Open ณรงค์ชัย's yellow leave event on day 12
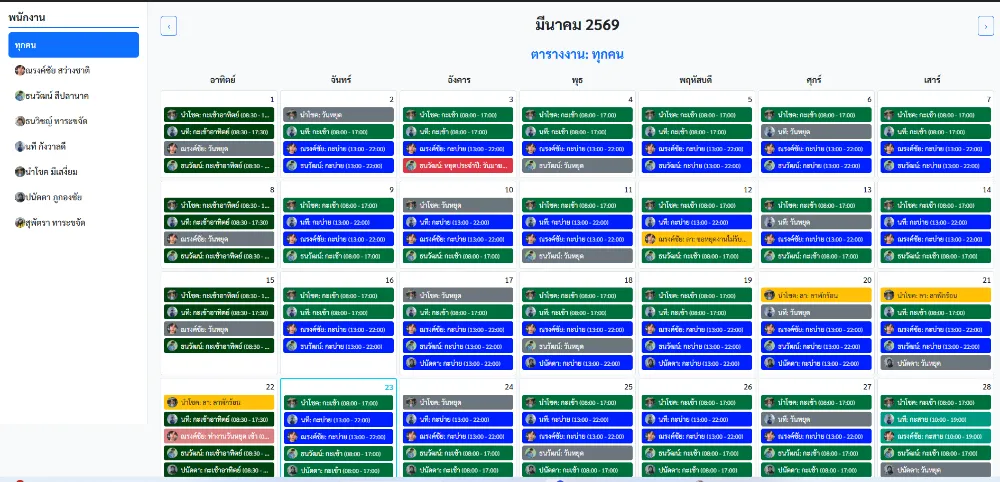 696,239
